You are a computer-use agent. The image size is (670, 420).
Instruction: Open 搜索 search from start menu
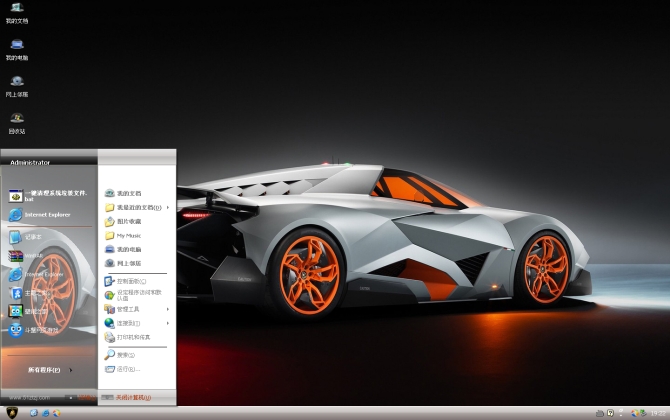tap(120, 355)
